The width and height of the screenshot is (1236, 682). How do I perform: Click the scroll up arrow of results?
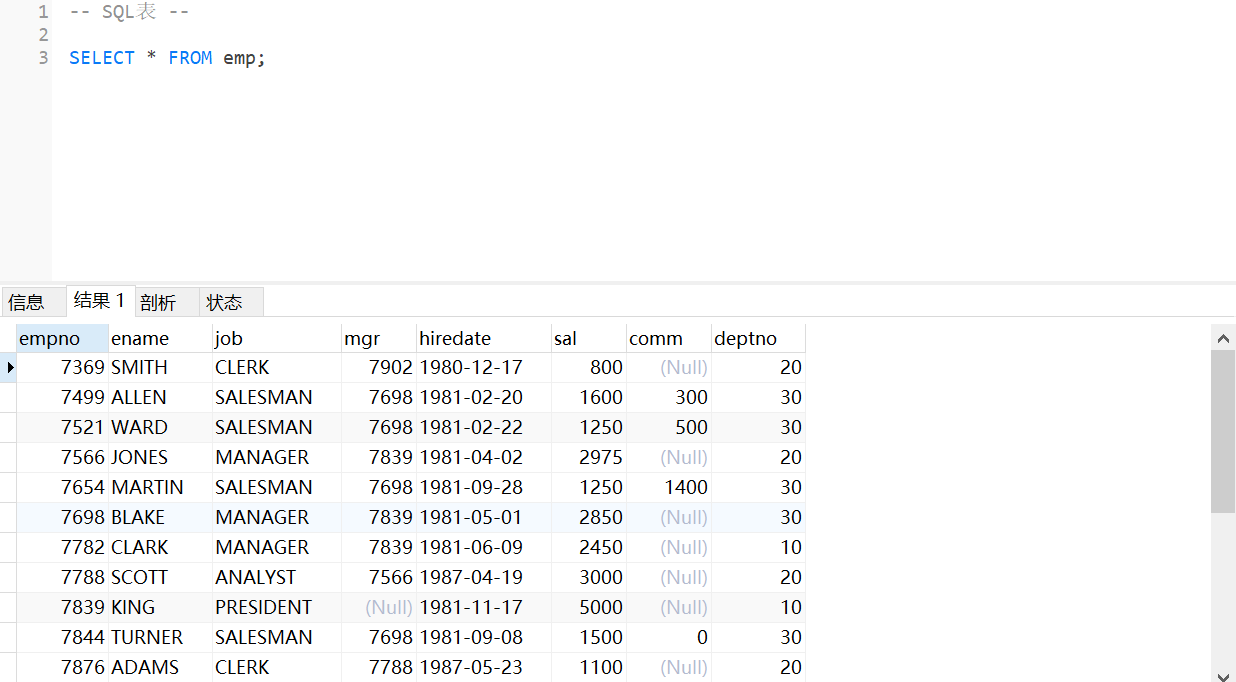pos(1223,338)
